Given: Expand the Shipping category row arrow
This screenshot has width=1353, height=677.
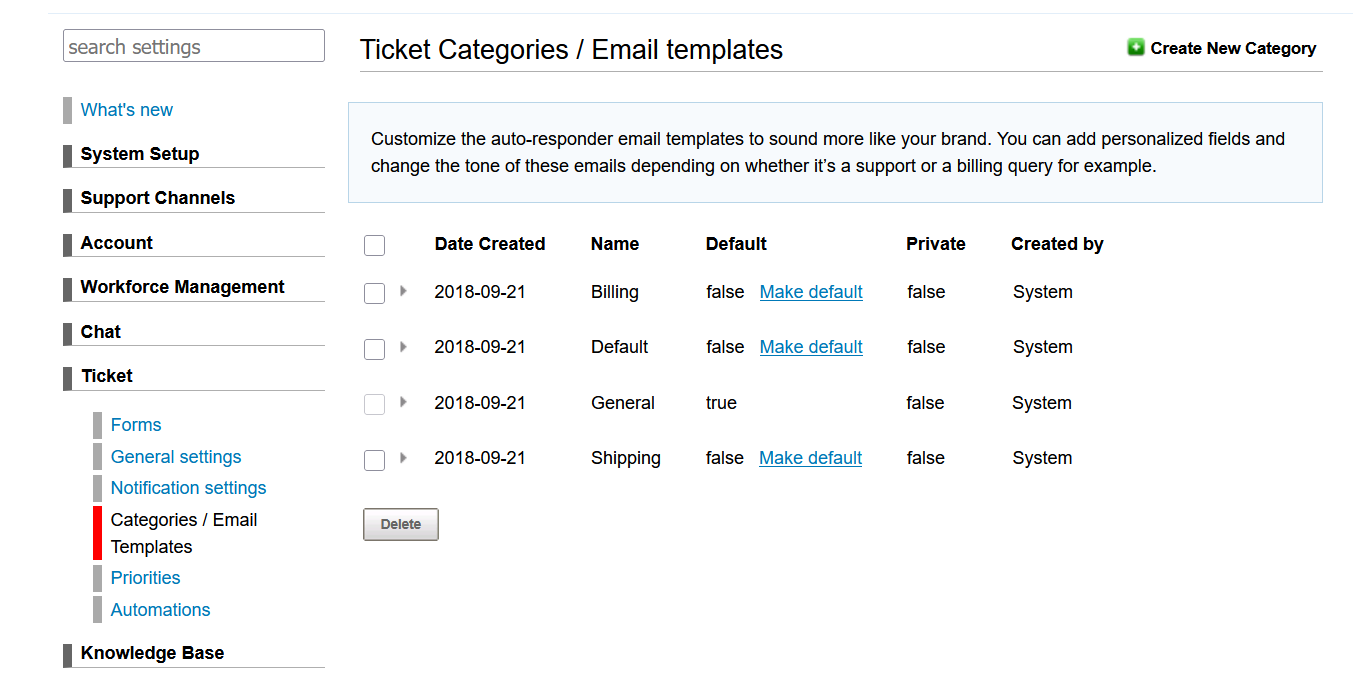Looking at the screenshot, I should tap(403, 457).
